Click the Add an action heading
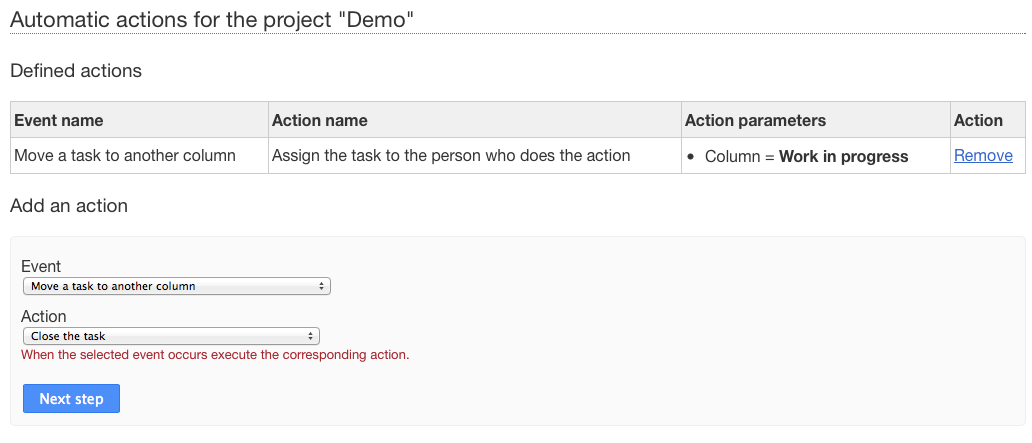 coord(69,206)
